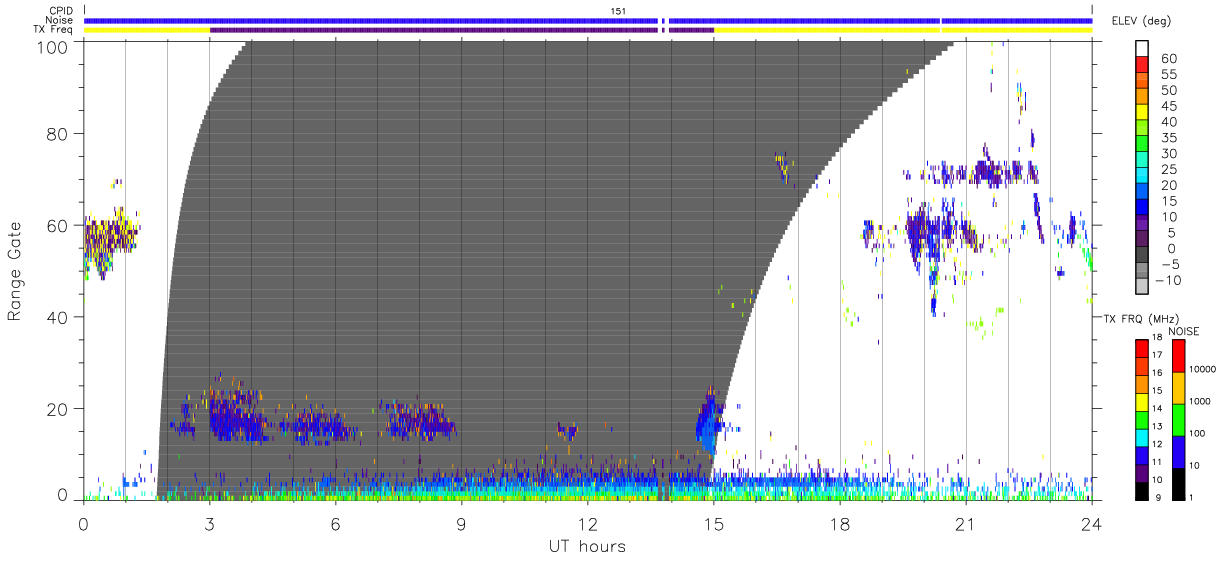Select the black bottom segment of NOISE colorbar
The width and height of the screenshot is (1228, 567).
click(x=1177, y=484)
